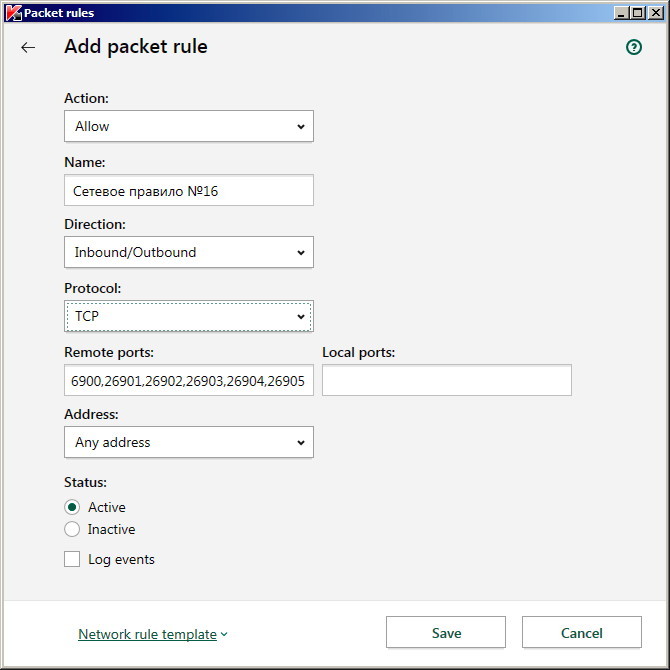Screen dimensions: 670x670
Task: Open the Protocol dropdown showing TCP
Action: pos(189,316)
